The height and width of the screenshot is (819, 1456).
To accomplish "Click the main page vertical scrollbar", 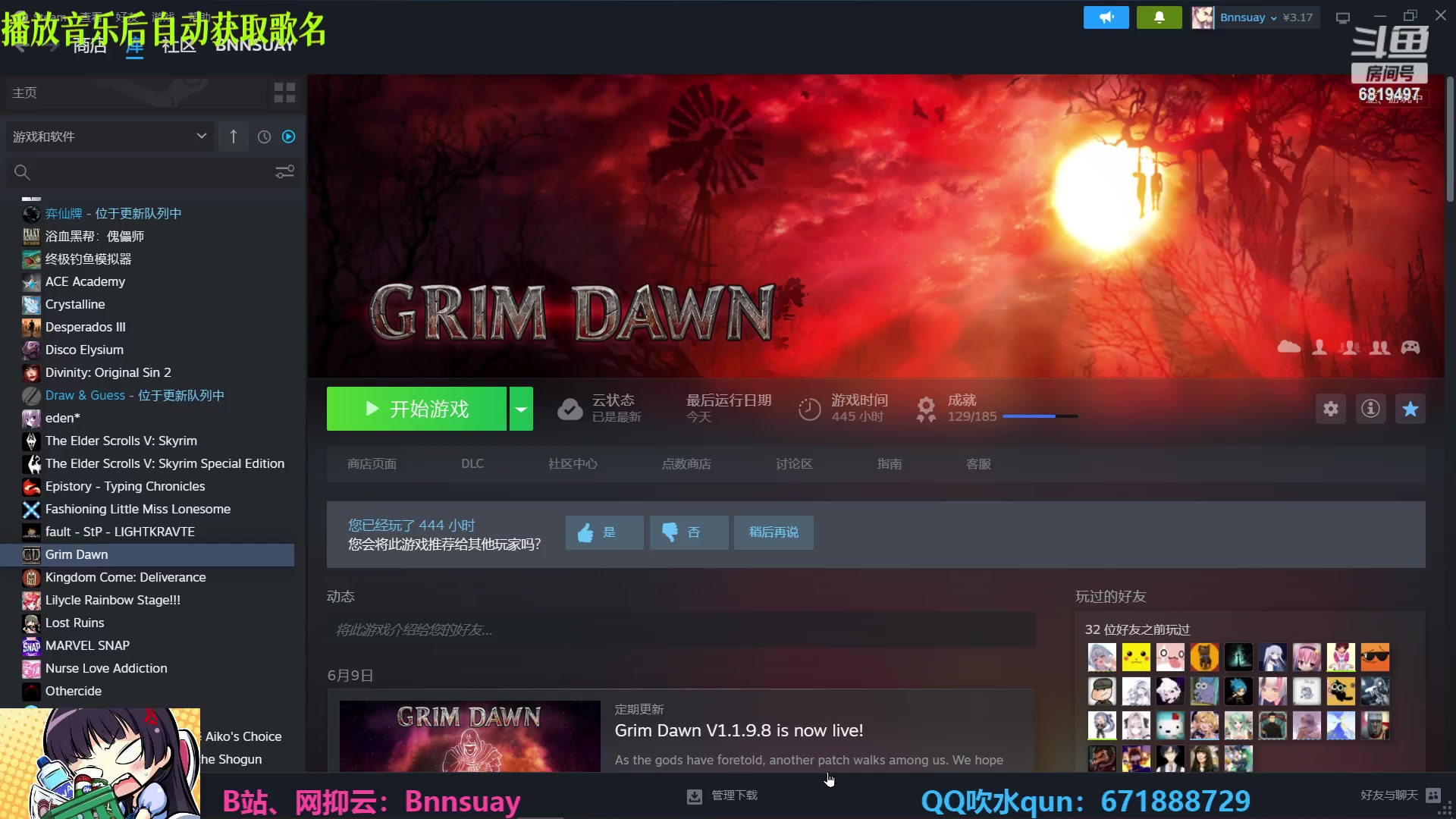I will [1449, 139].
